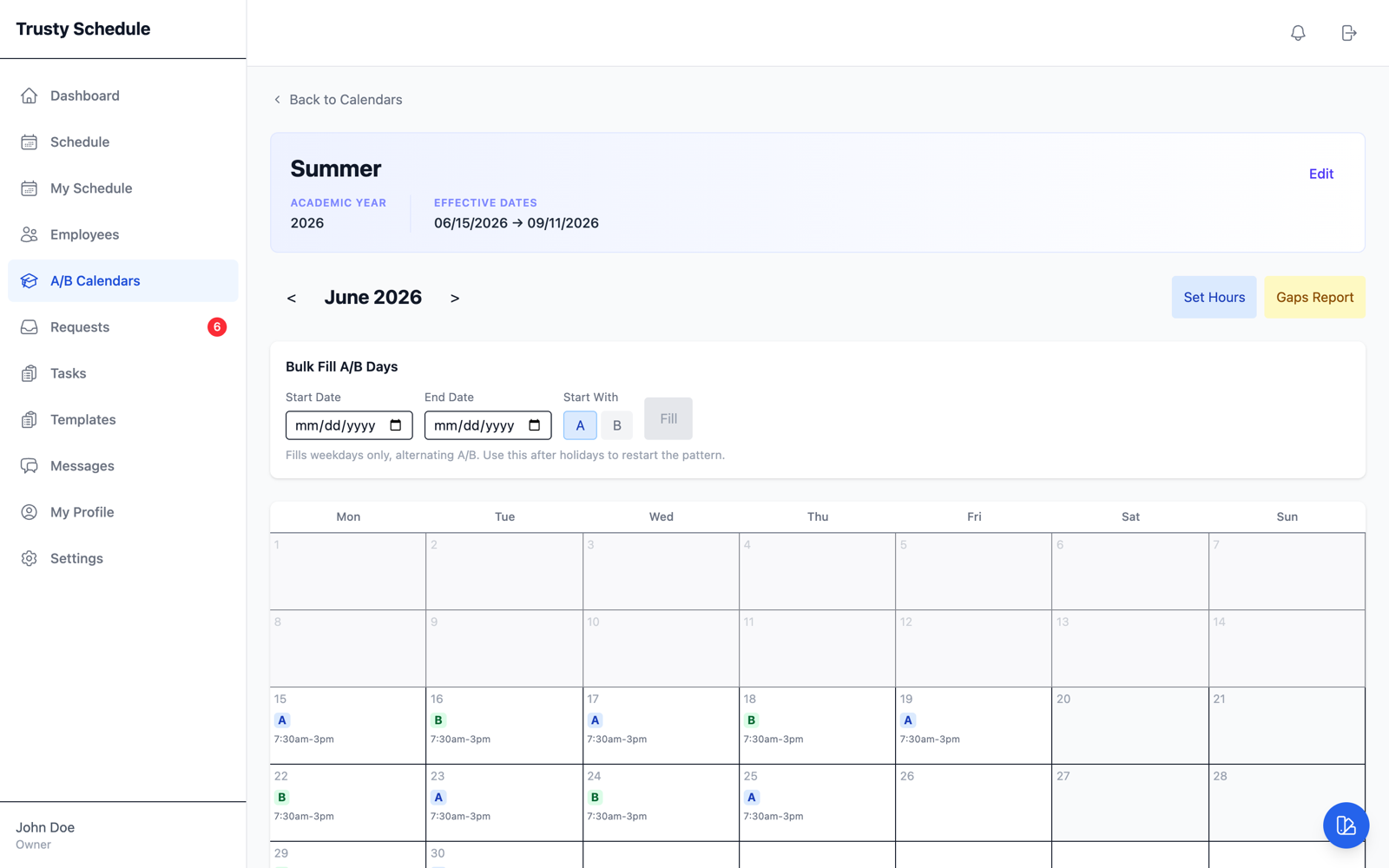The height and width of the screenshot is (868, 1389).
Task: Click A badge on June 17
Action: (595, 720)
